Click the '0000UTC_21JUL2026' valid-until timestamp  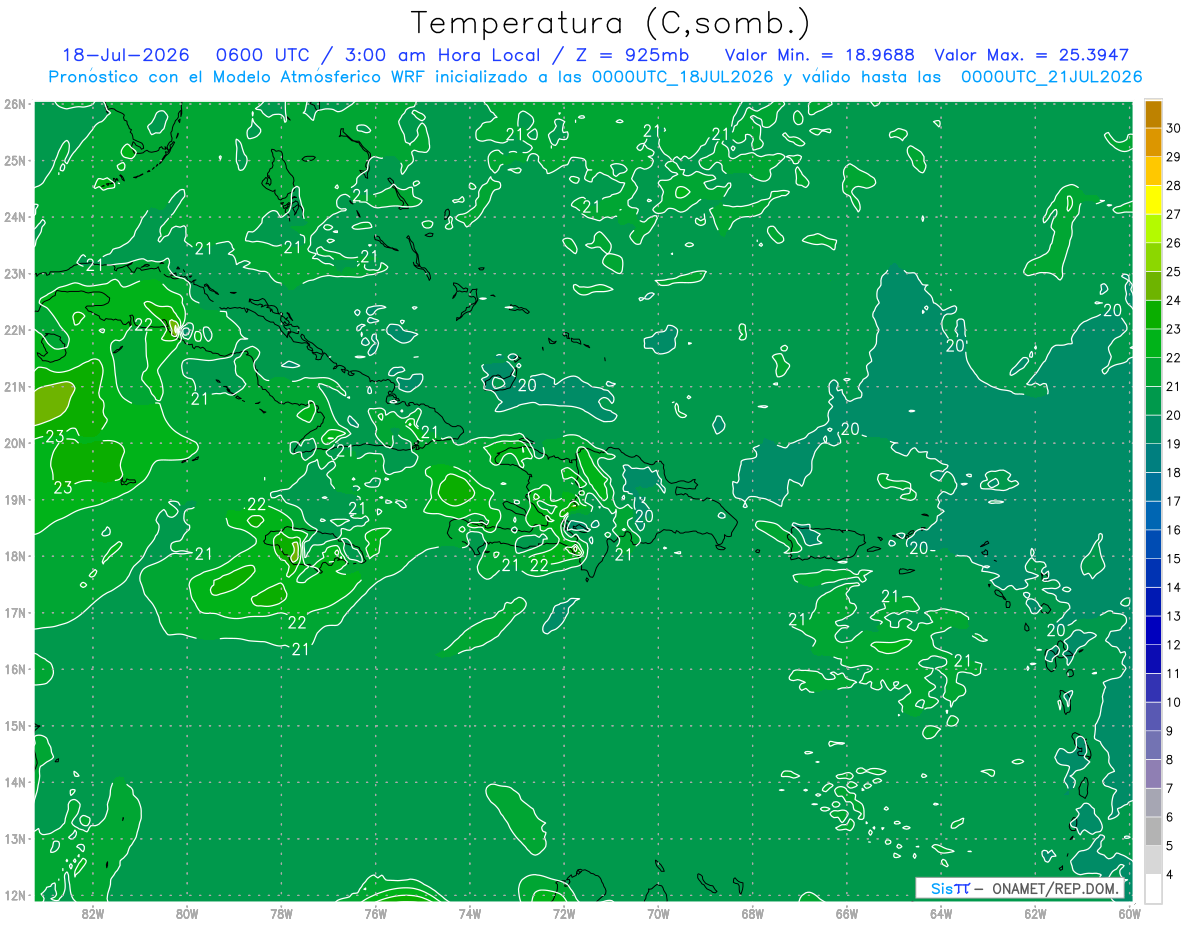pos(1052,77)
